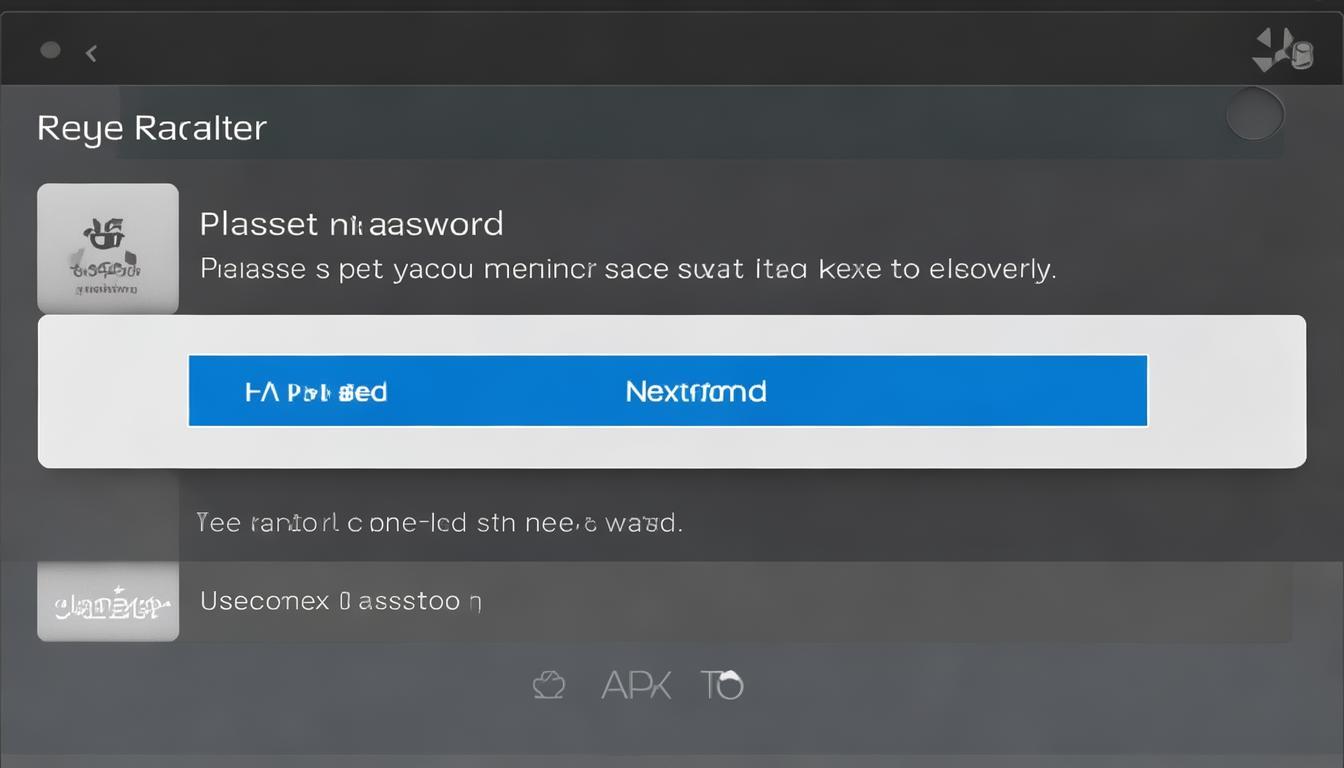Click the "Plasset nkaasword" heading
The image size is (1344, 768).
point(351,223)
